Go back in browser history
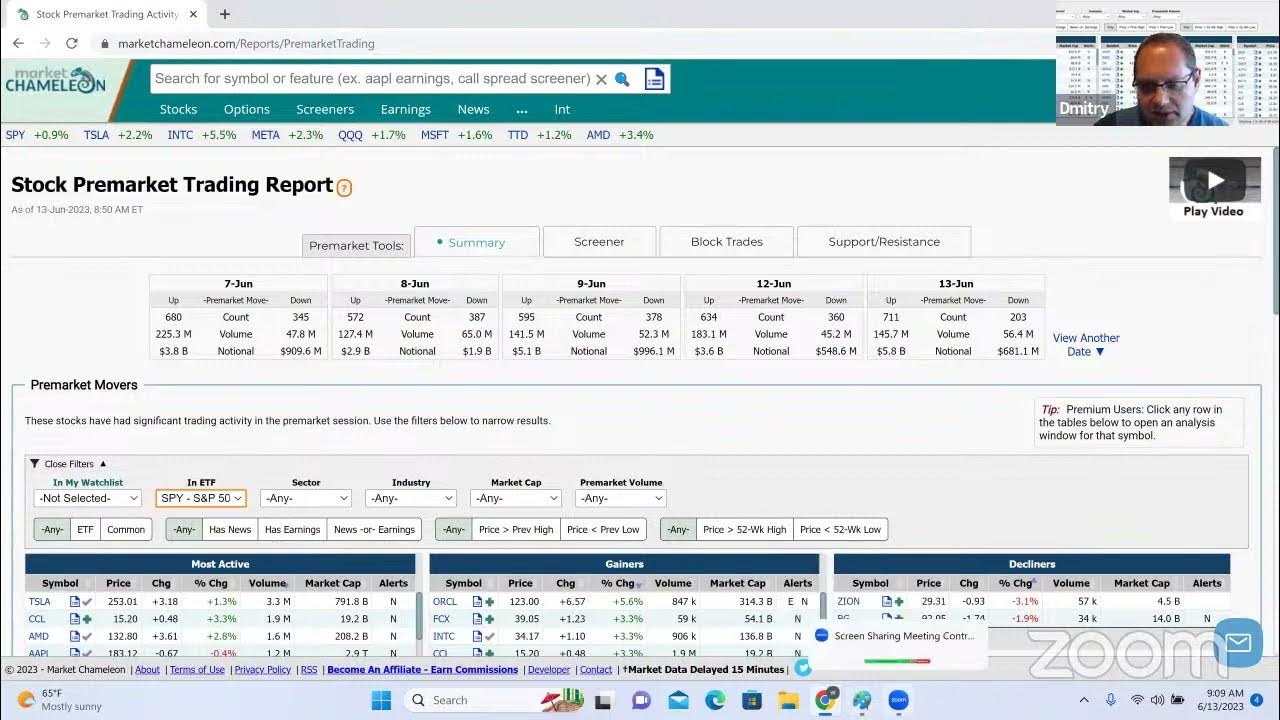The width and height of the screenshot is (1280, 720). pos(18,43)
